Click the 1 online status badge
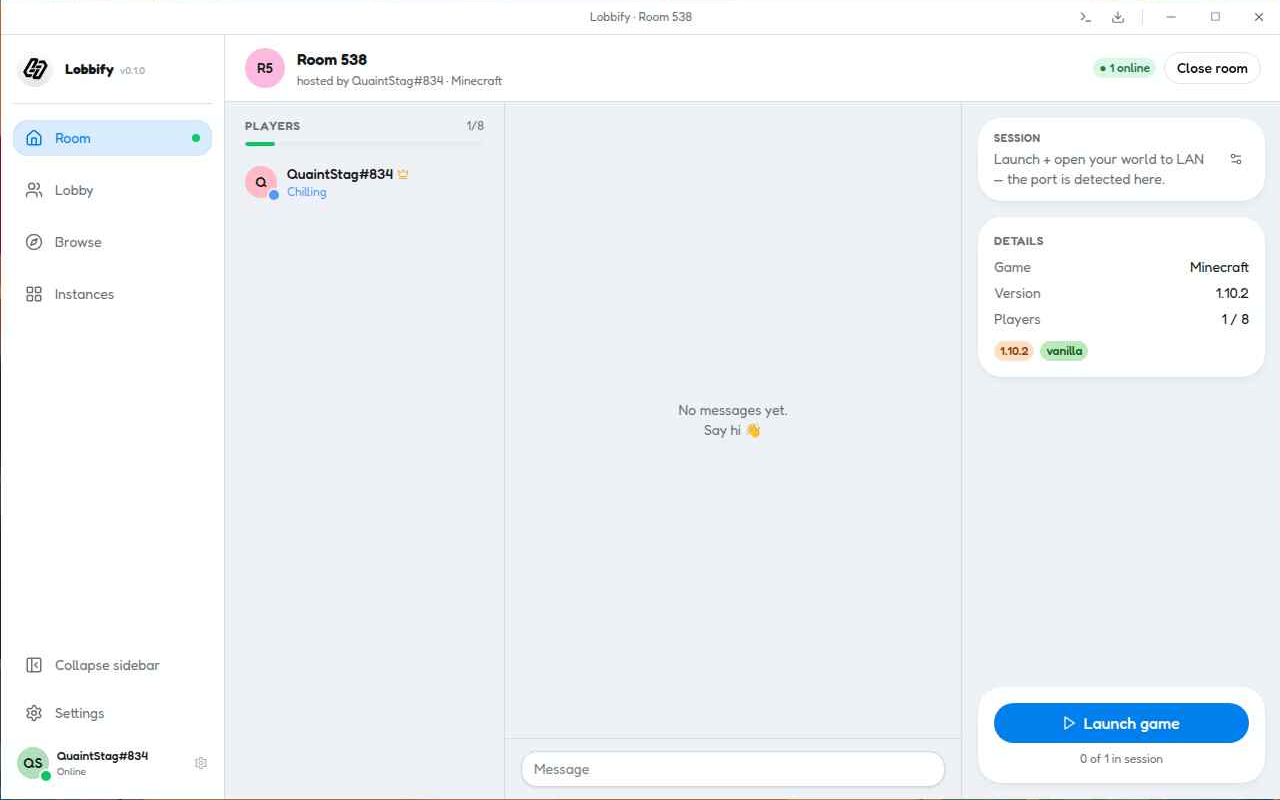This screenshot has width=1280, height=800. pos(1125,68)
